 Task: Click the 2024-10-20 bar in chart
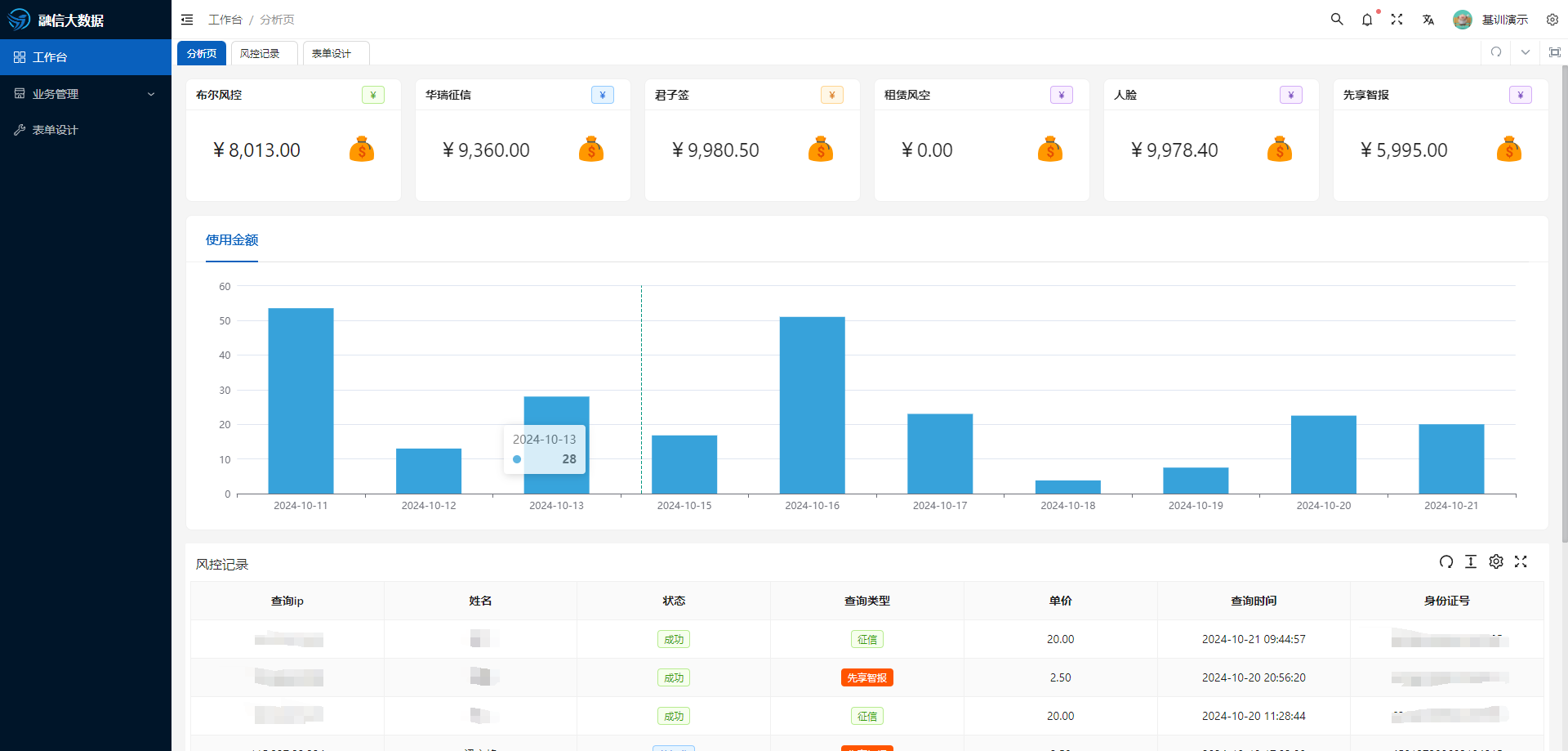point(1324,454)
